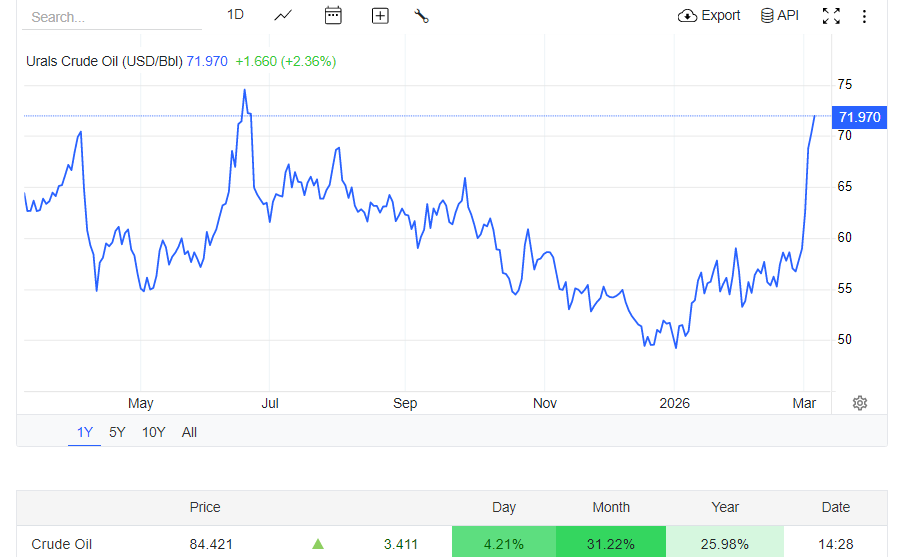Show the All time range
Viewport: 912px width, 557px height.
click(x=189, y=432)
